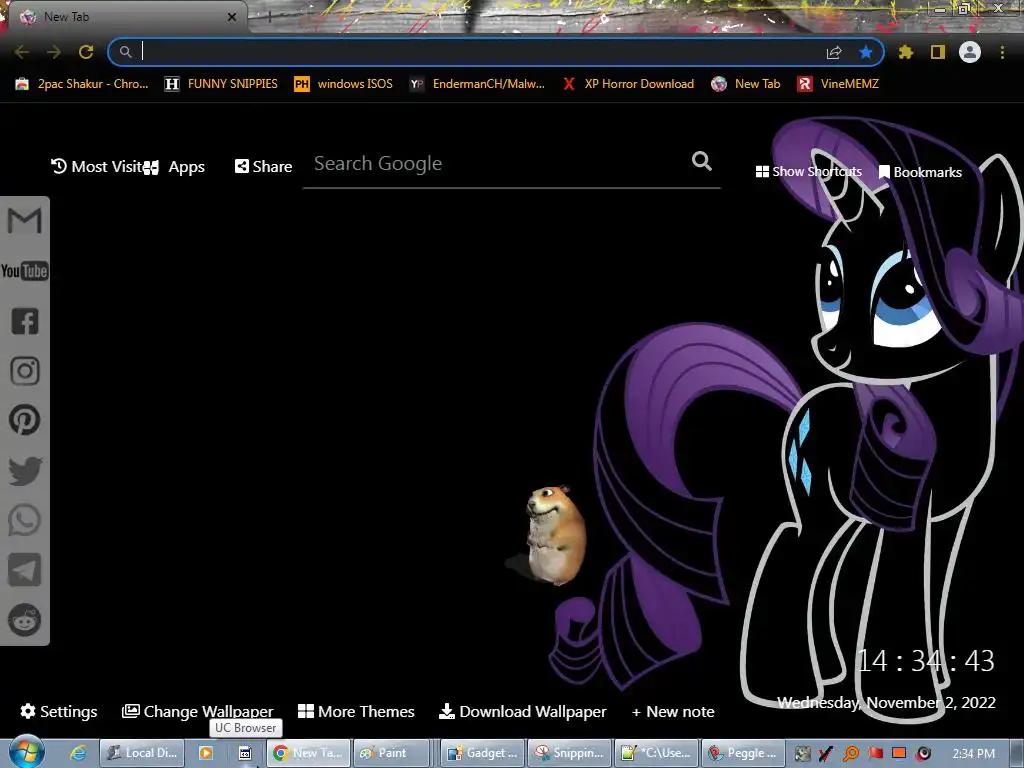
Task: Switch to *C:\Use... Notepad++ taskbar item
Action: pyautogui.click(x=656, y=753)
